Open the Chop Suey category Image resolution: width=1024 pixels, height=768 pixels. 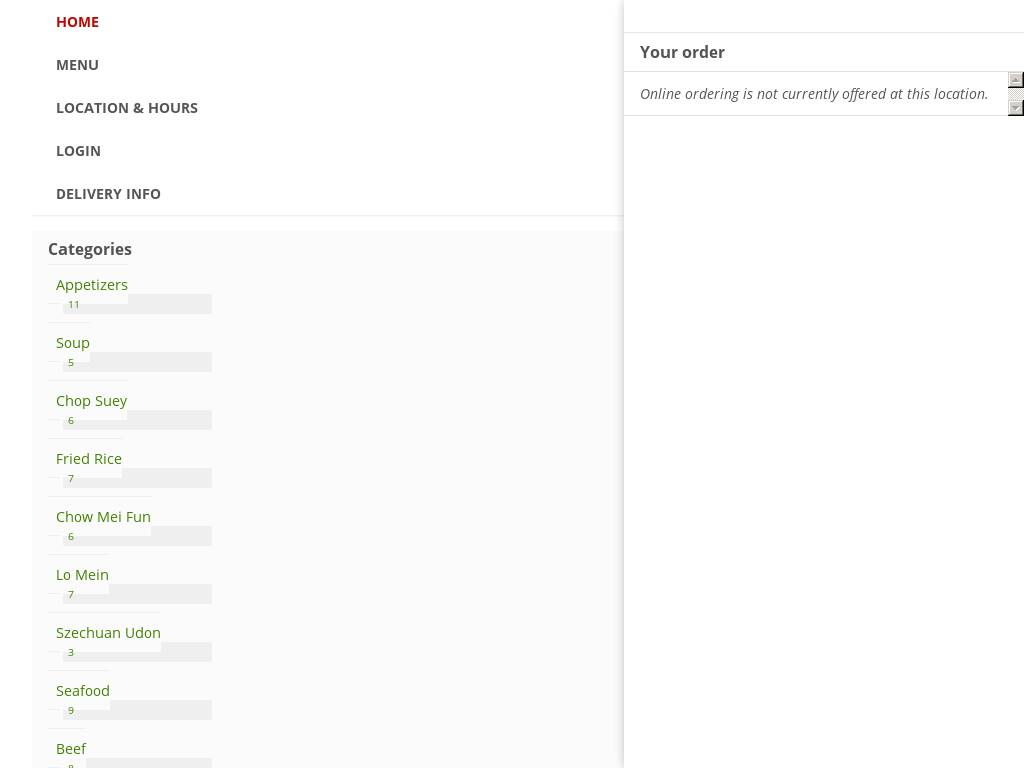91,401
